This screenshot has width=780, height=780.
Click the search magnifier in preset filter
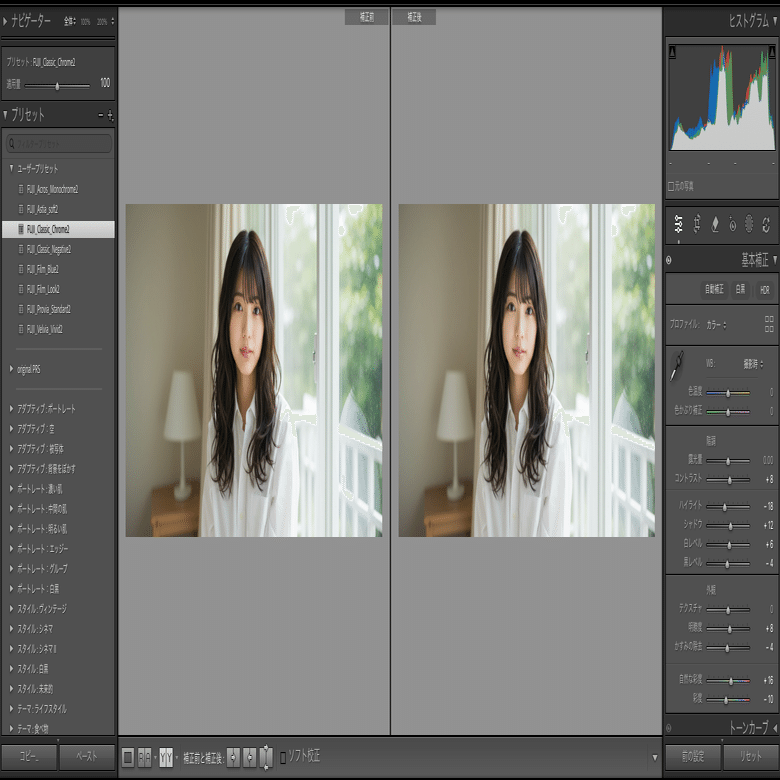click(x=12, y=144)
